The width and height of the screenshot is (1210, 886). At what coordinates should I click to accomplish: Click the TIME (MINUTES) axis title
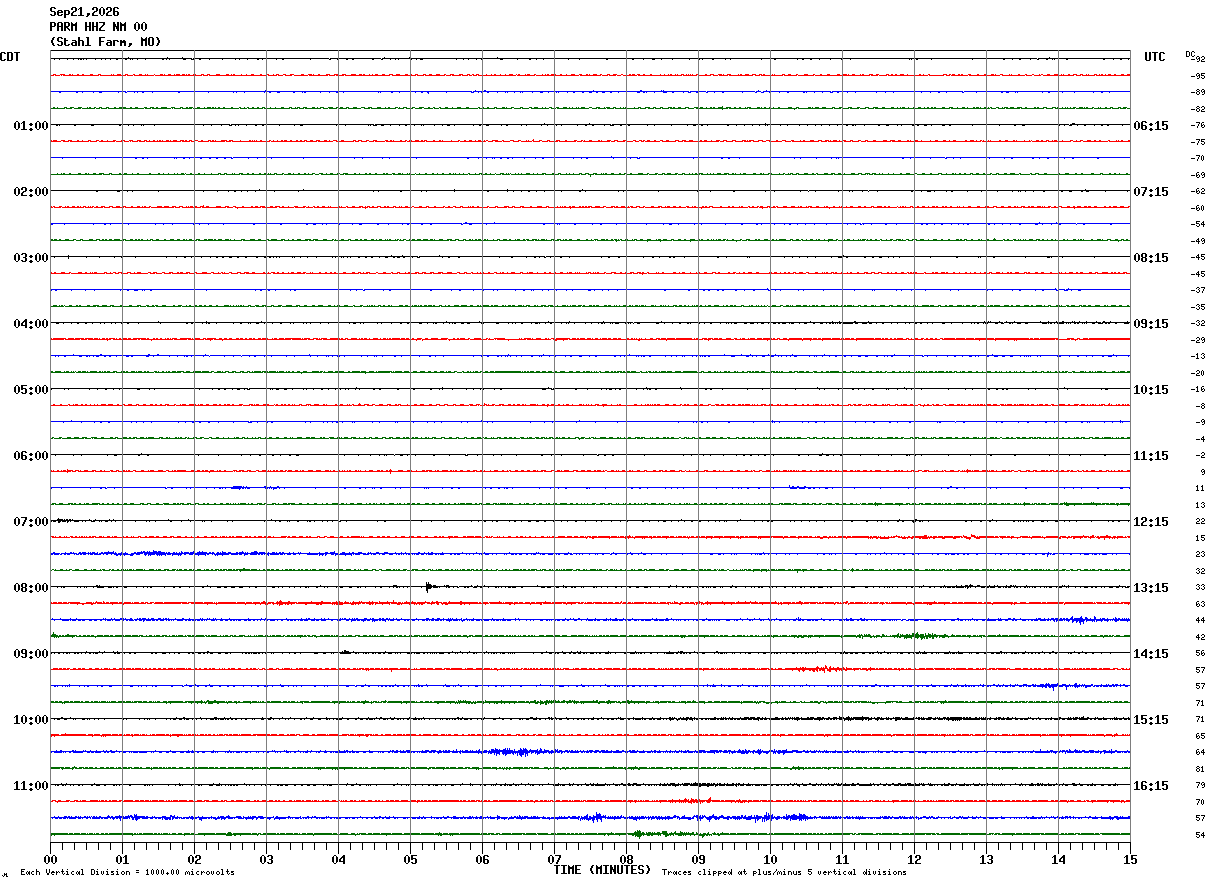(x=602, y=870)
